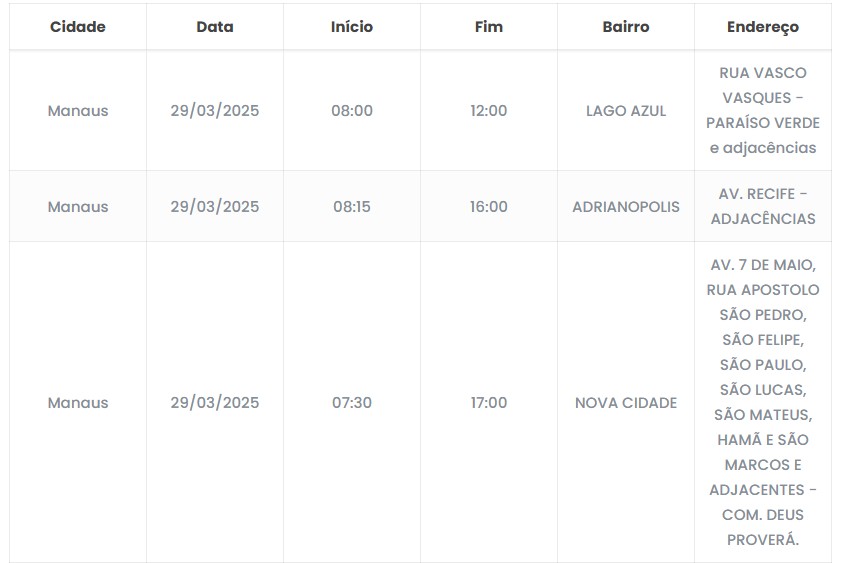Click the 16:00 end time cell

[489, 207]
